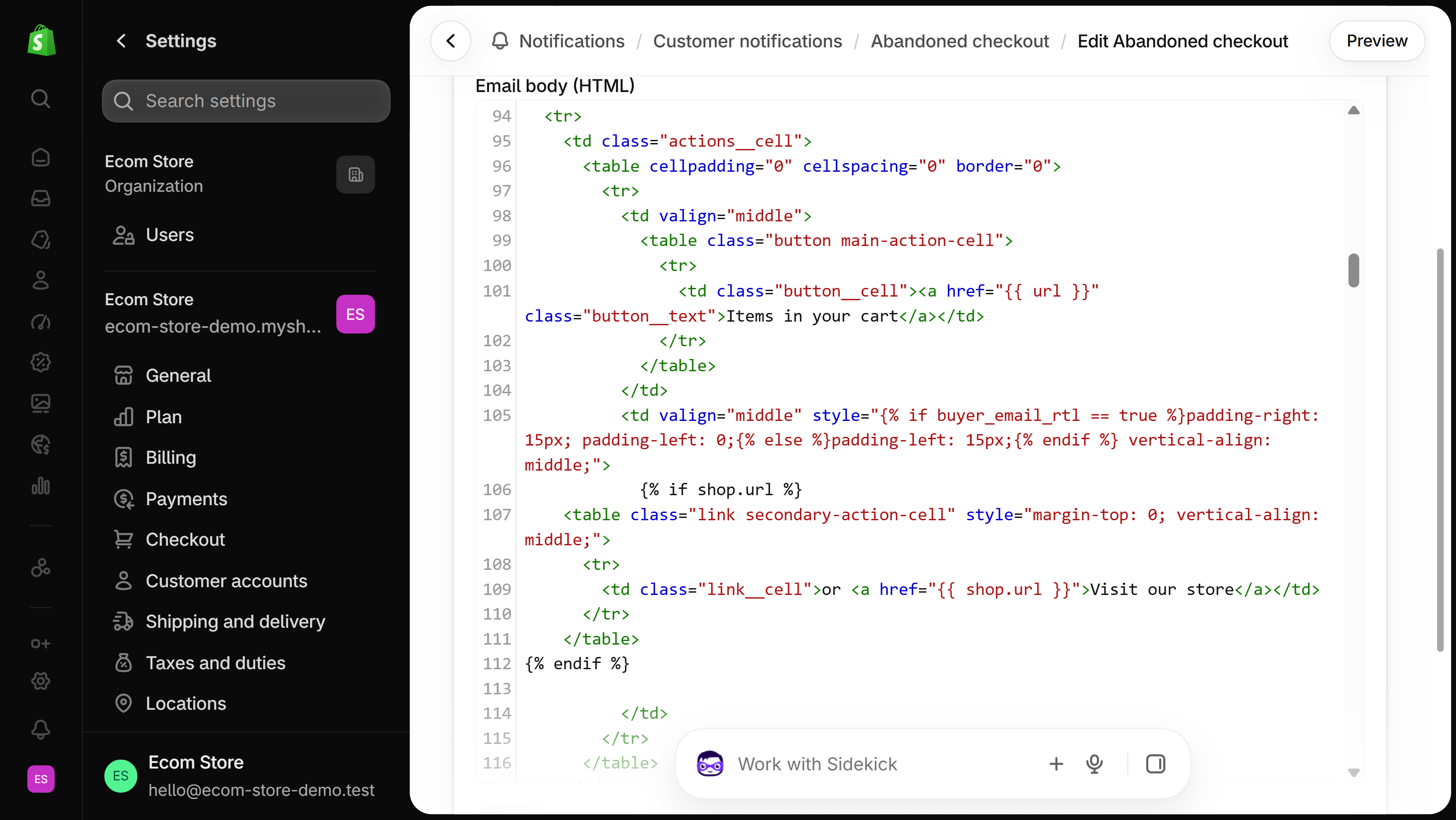Click the Preview button

click(x=1377, y=41)
